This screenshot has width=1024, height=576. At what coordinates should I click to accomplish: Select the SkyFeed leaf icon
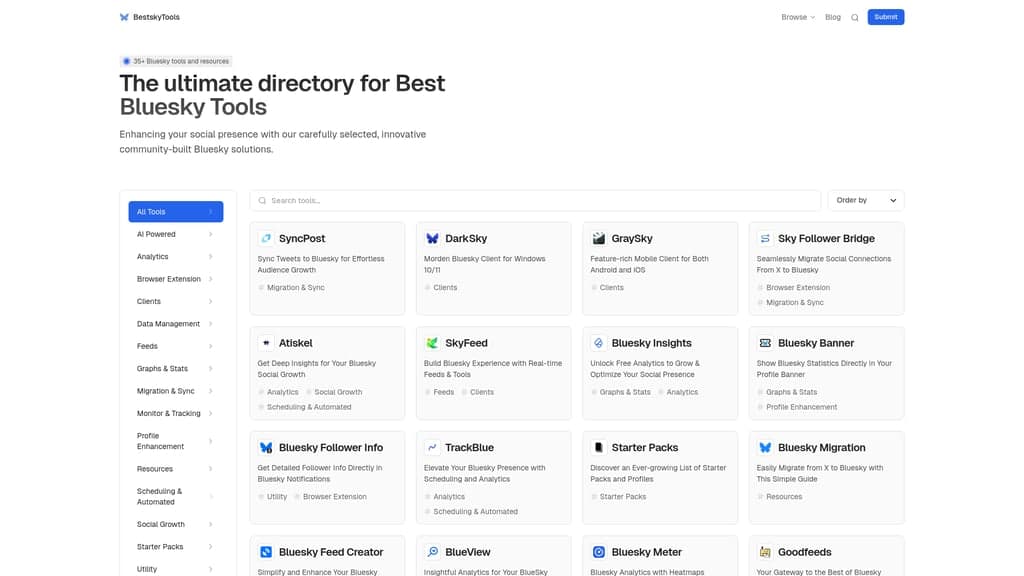432,342
